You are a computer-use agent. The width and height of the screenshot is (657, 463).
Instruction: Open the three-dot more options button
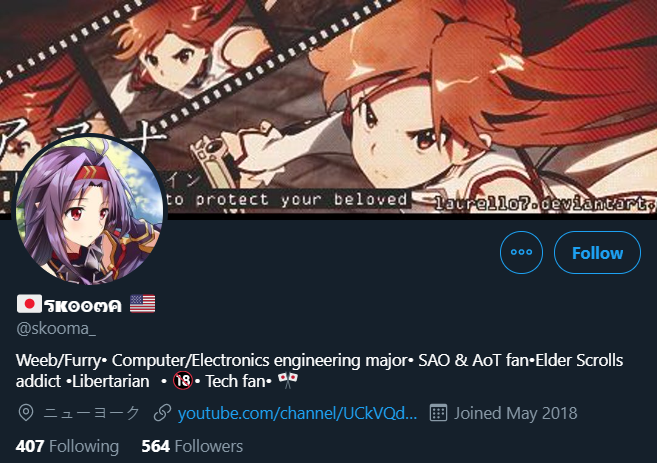coord(521,252)
